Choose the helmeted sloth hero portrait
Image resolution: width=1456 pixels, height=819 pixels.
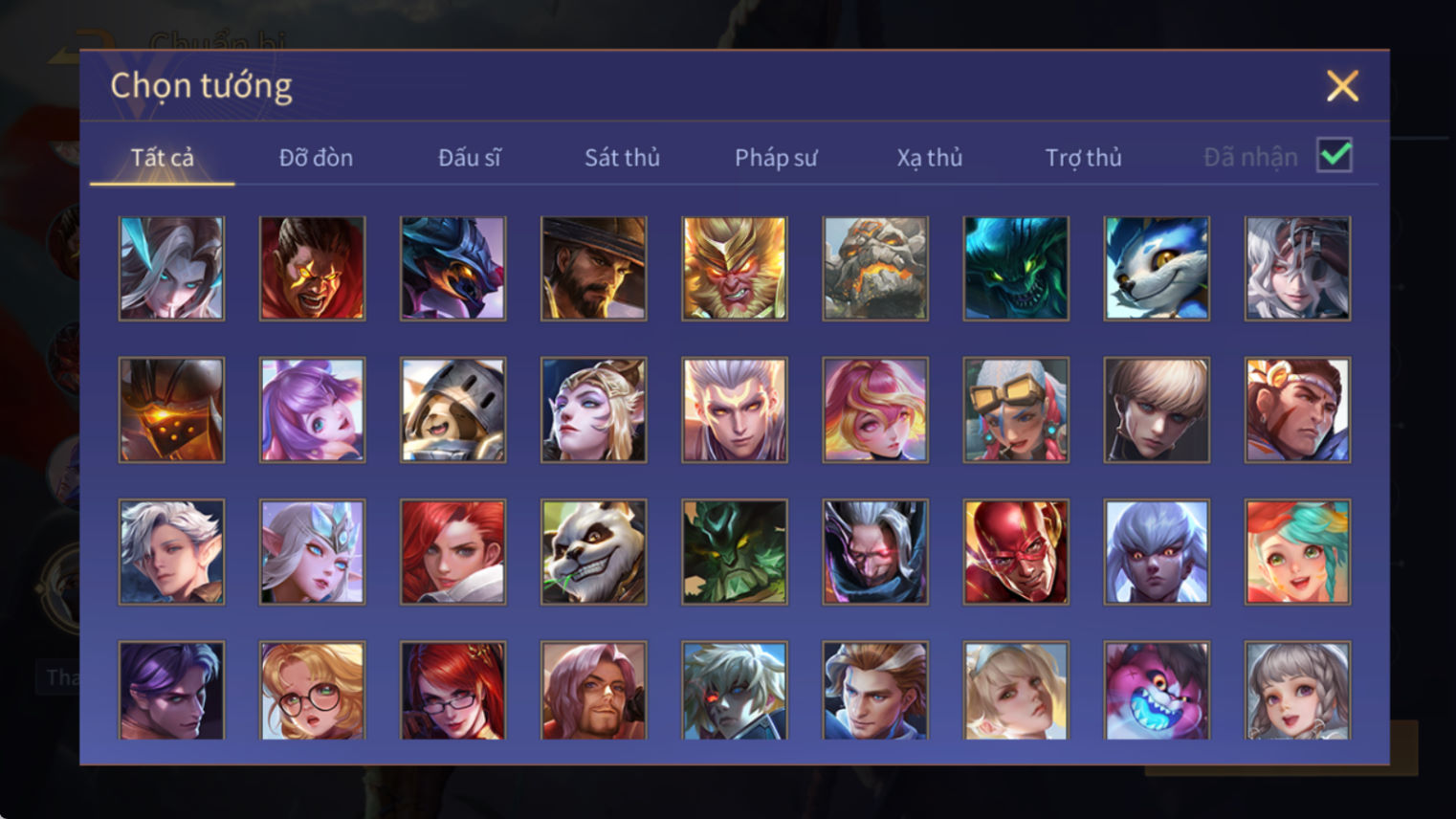(x=453, y=410)
